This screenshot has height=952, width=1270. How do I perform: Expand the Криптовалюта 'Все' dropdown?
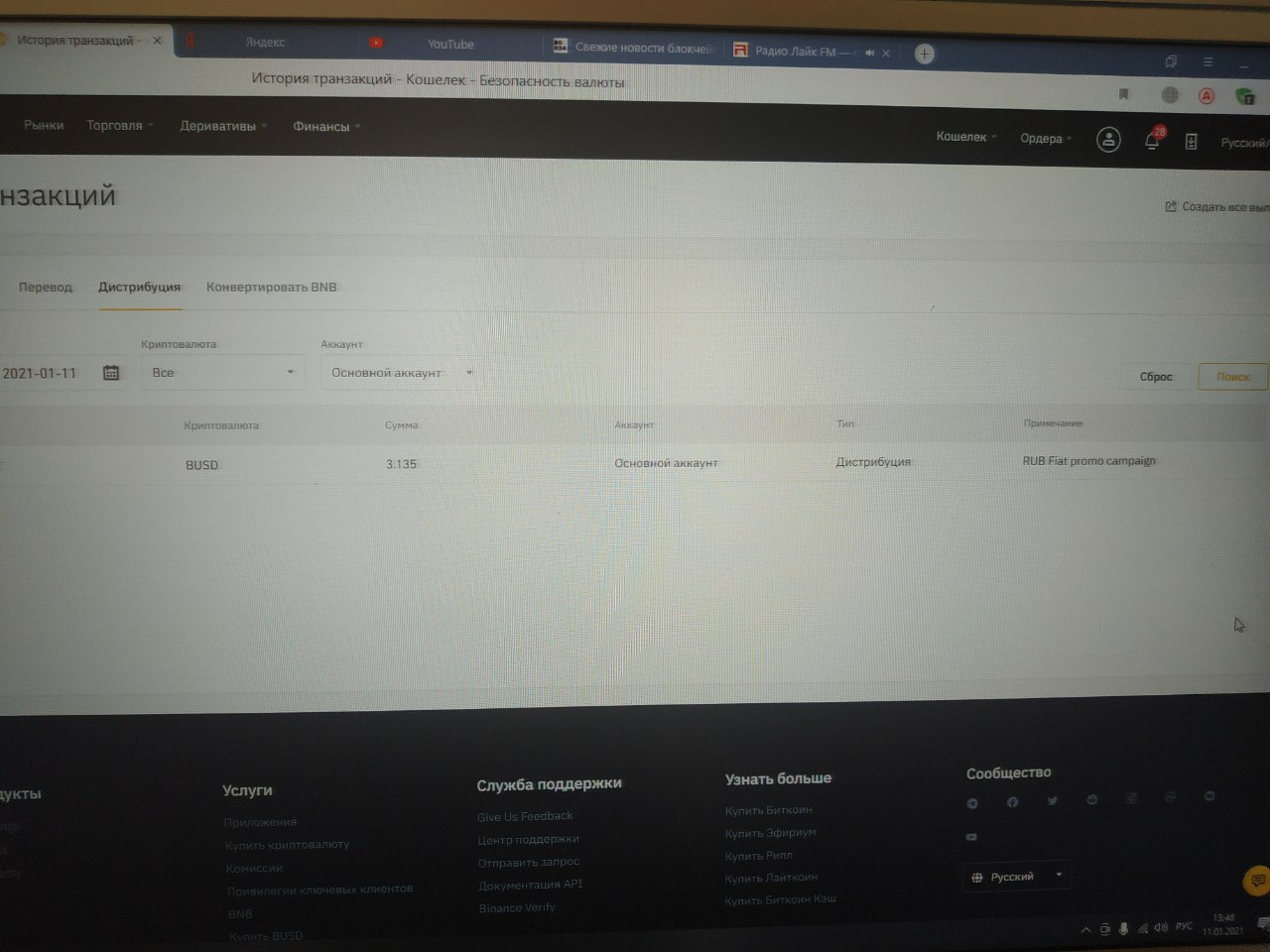point(223,373)
